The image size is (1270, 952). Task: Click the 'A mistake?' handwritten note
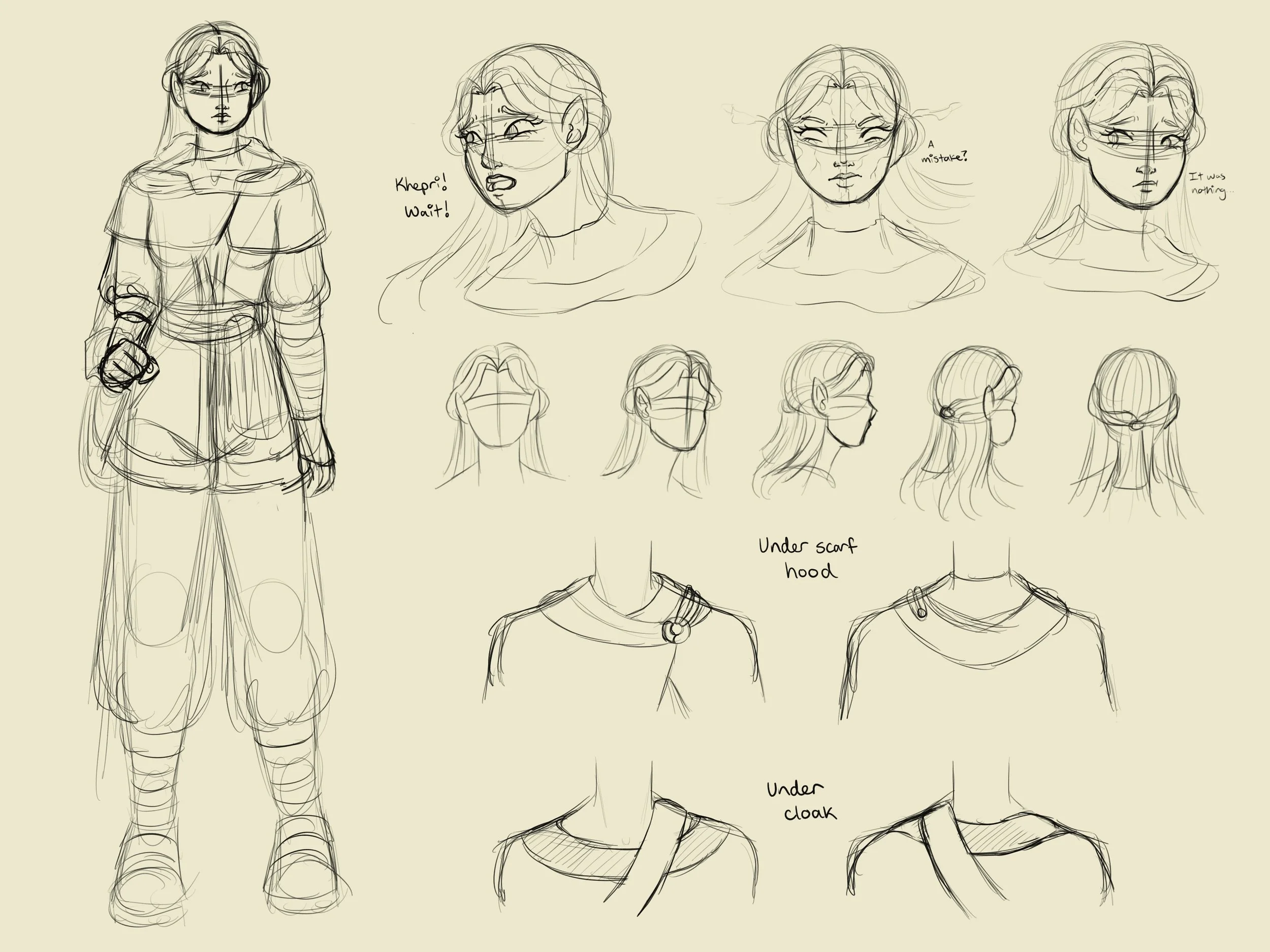(x=944, y=153)
